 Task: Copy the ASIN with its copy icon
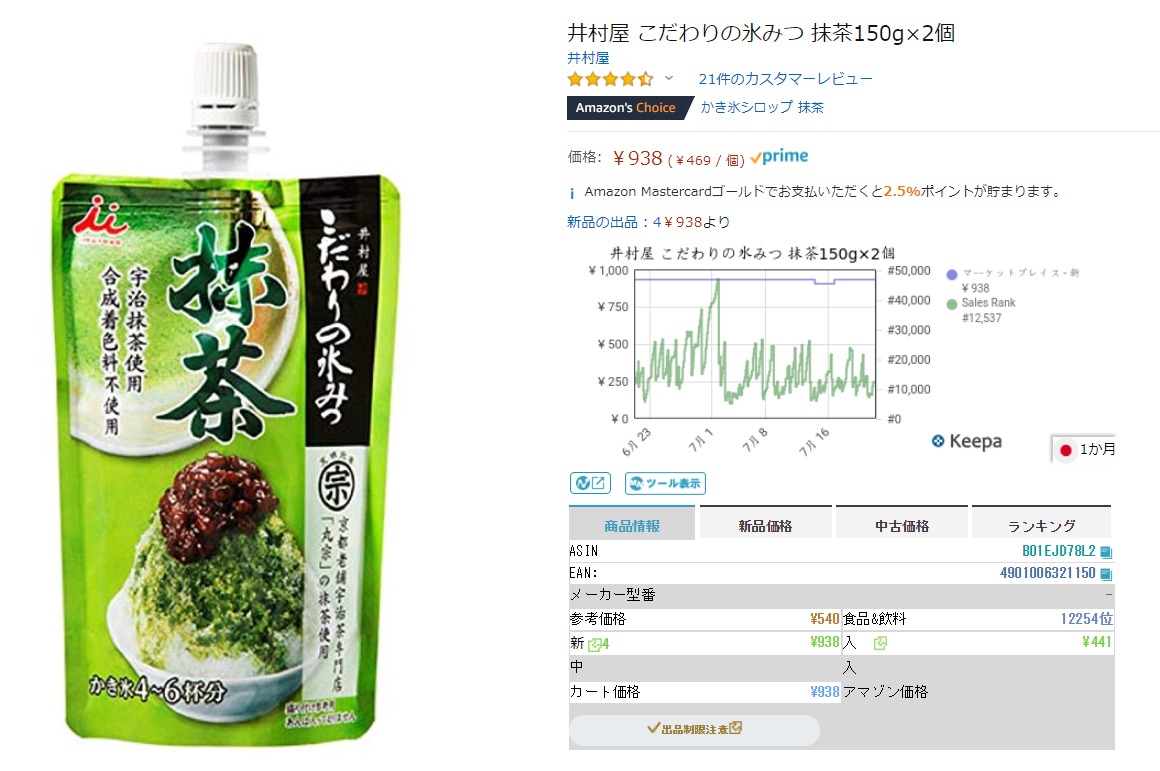[1106, 552]
